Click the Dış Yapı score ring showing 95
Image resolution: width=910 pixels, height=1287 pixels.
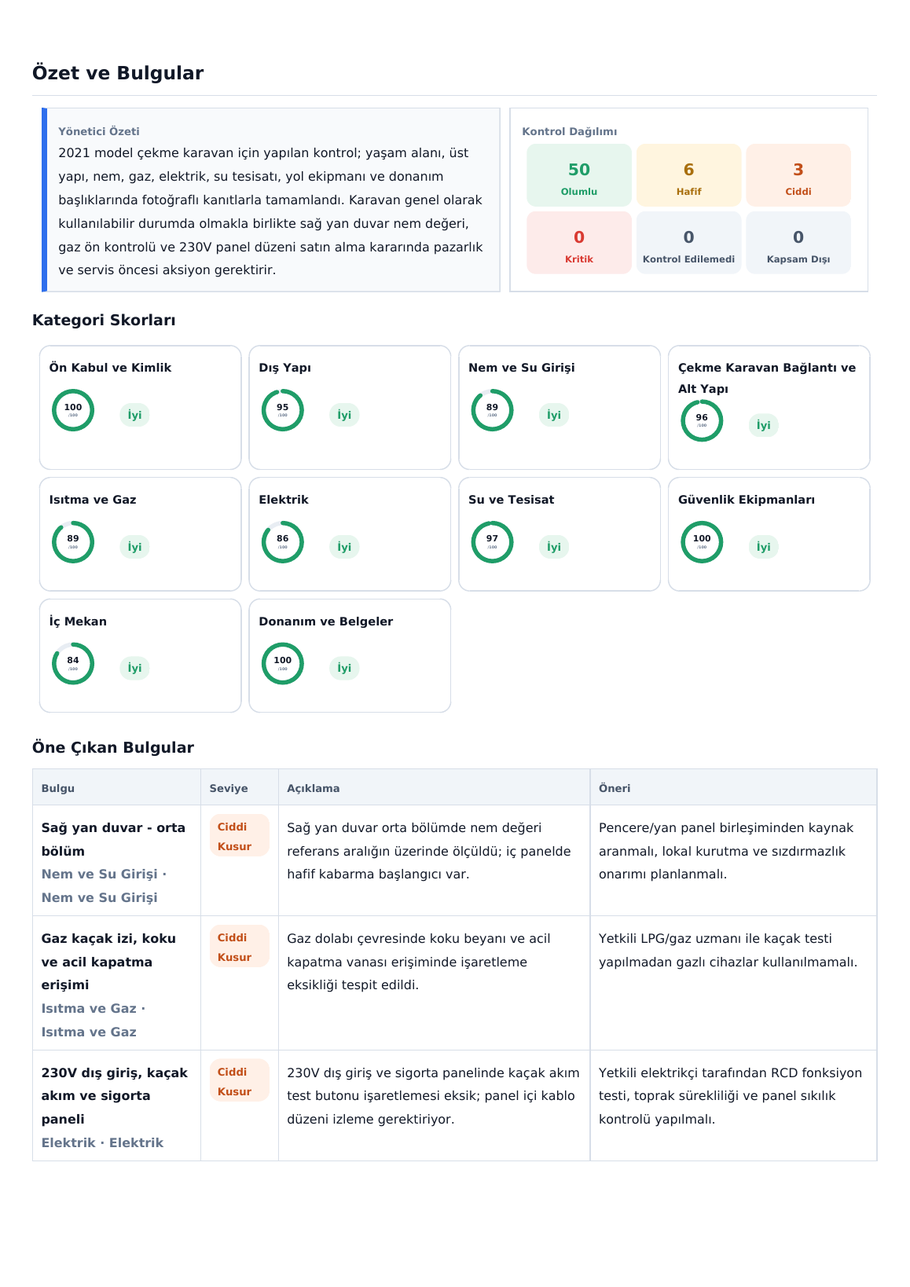(x=283, y=410)
